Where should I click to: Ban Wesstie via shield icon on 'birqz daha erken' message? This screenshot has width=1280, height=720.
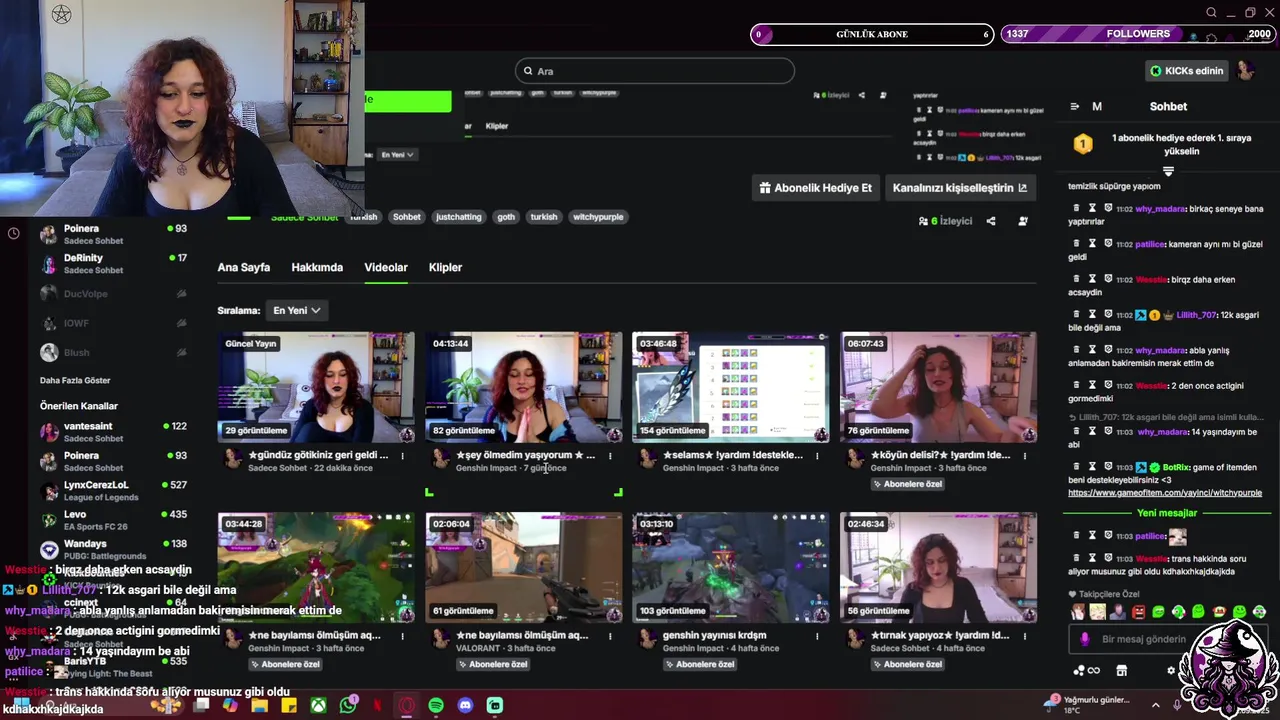click(x=1108, y=278)
